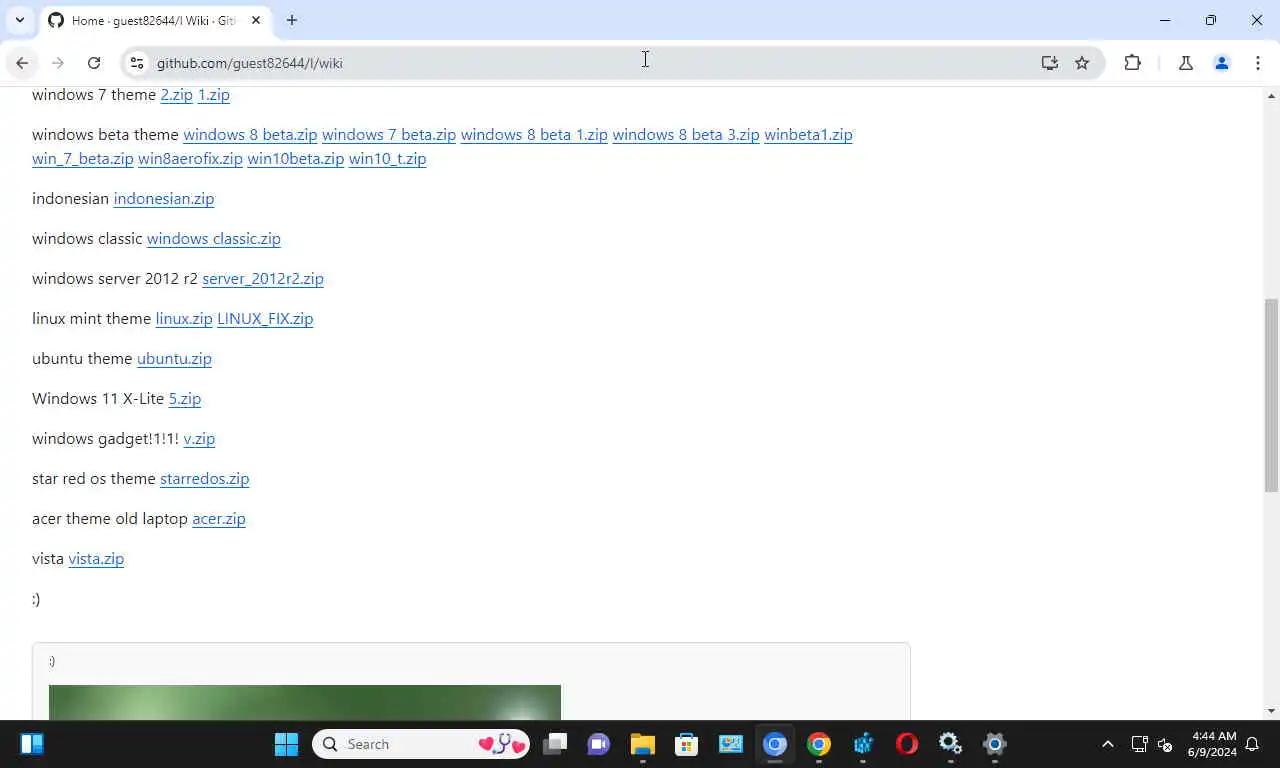This screenshot has height=768, width=1280.
Task: Open windows 8 beta 1.zip link
Action: click(x=534, y=135)
